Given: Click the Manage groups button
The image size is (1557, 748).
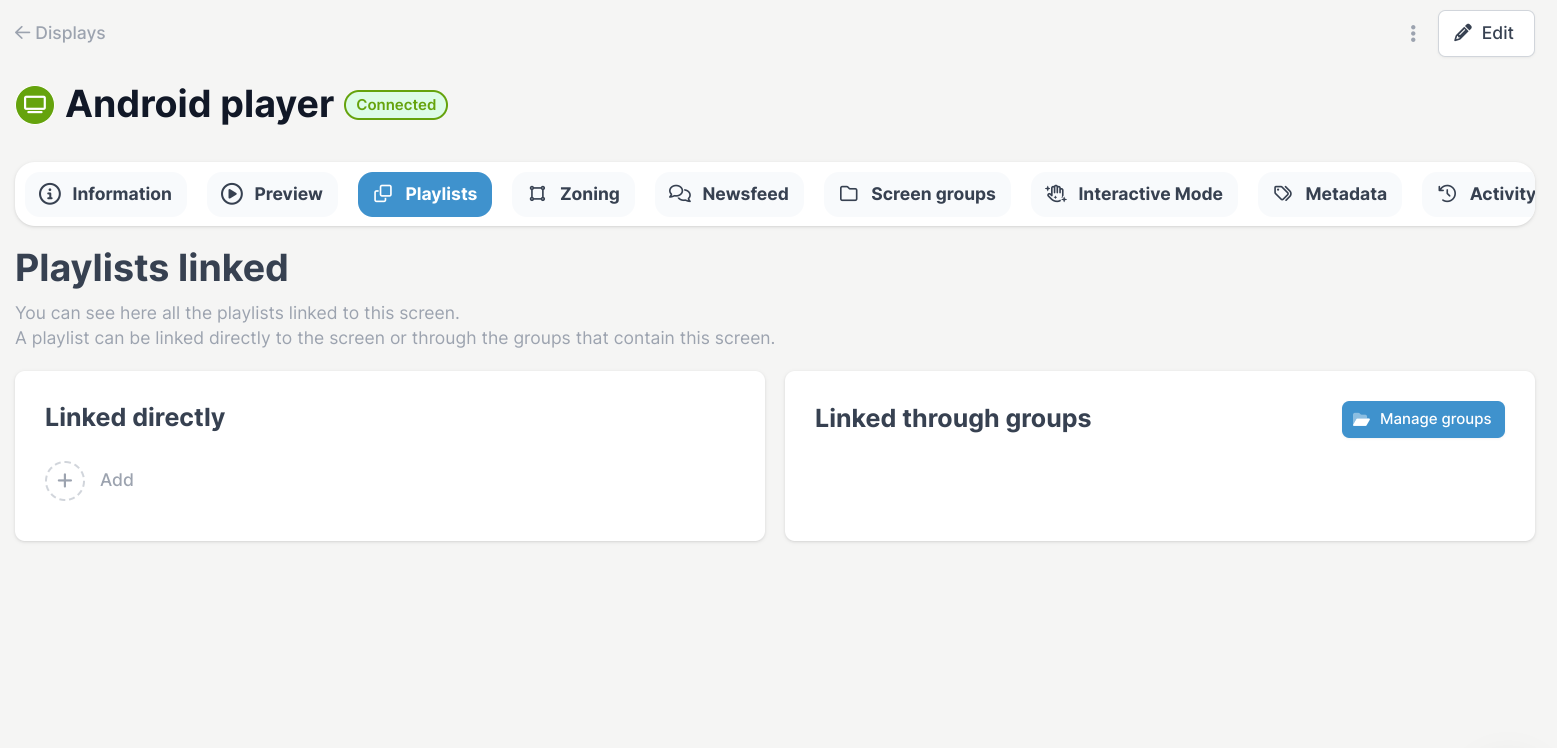Looking at the screenshot, I should coord(1423,419).
